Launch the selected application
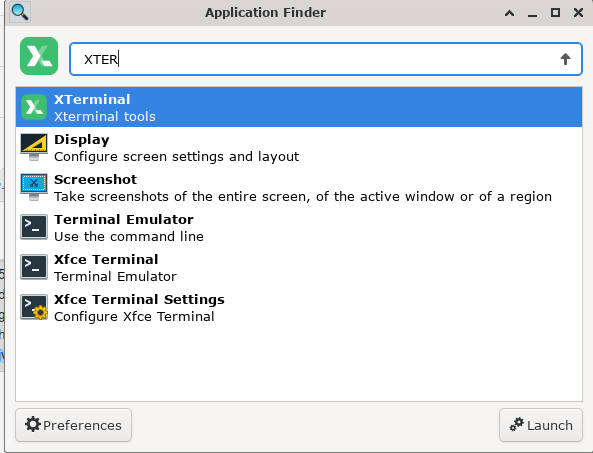The height and width of the screenshot is (453, 593). pos(541,425)
